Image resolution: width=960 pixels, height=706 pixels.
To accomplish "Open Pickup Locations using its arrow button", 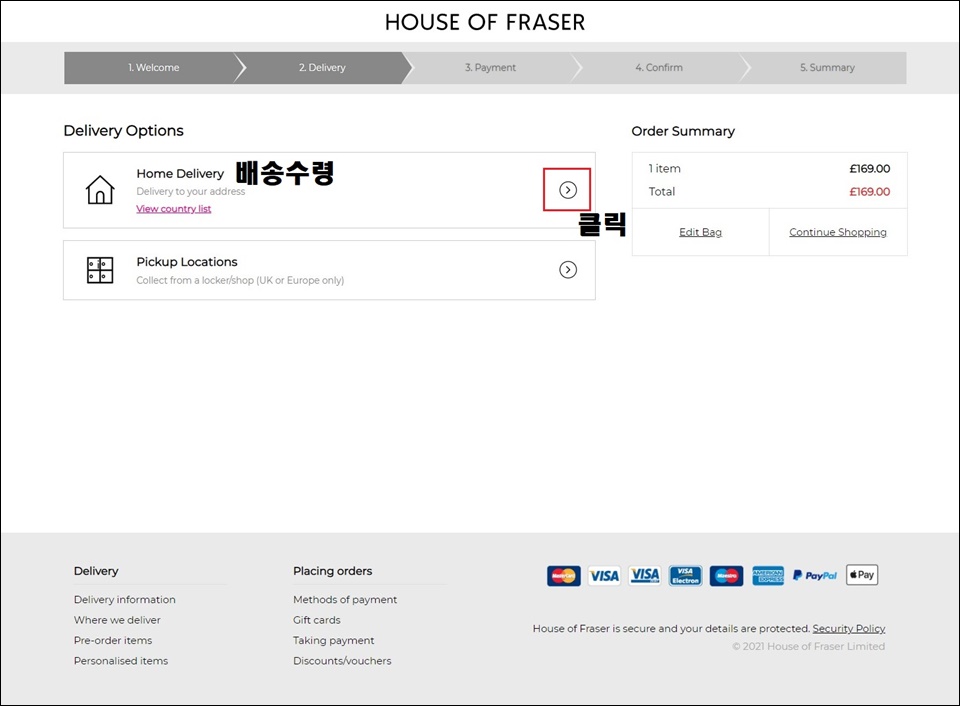I will pos(568,269).
